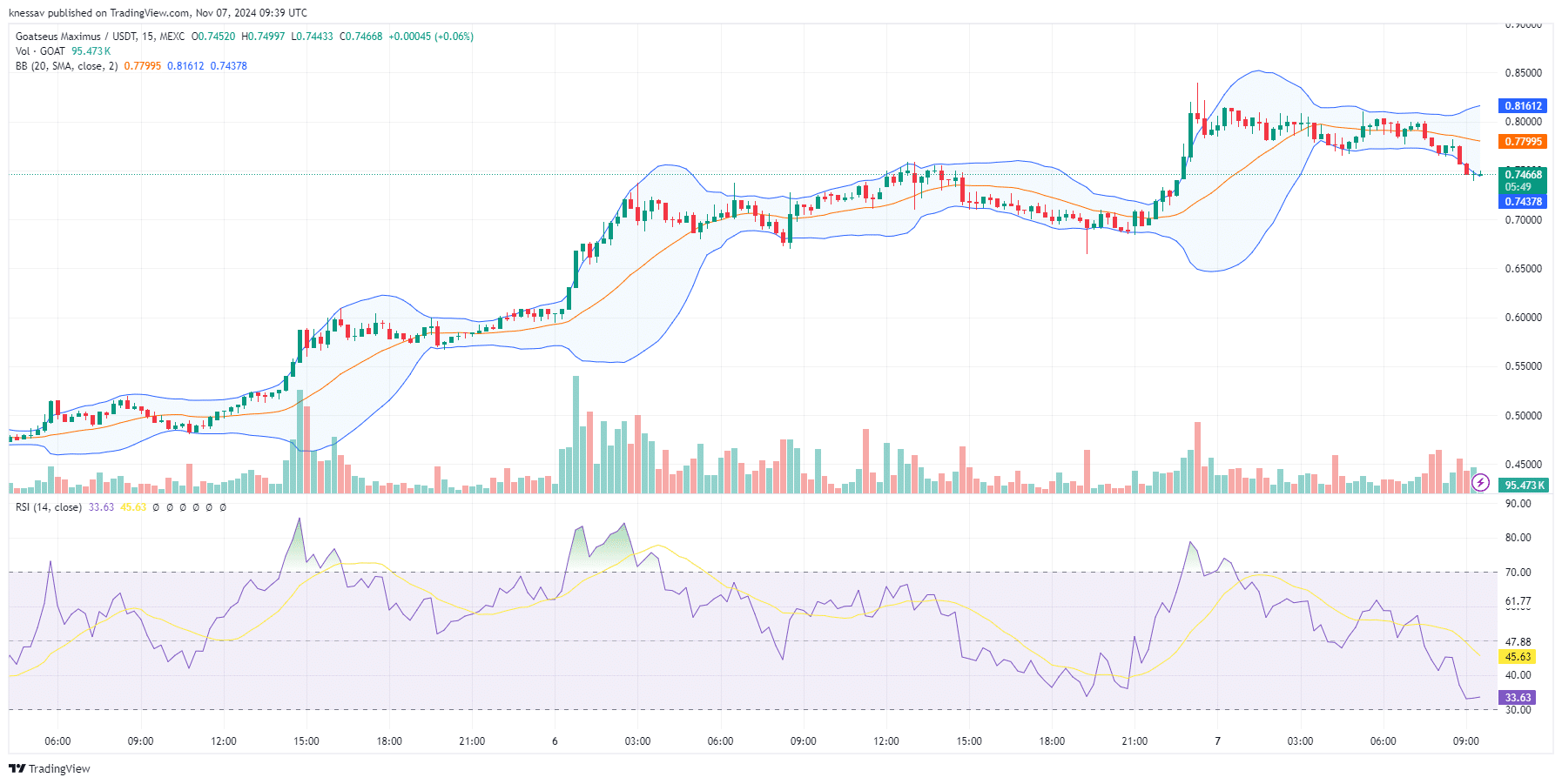Click the +0.00045 (+0.06%) change text
The height and width of the screenshot is (784, 1562).
coord(431,37)
